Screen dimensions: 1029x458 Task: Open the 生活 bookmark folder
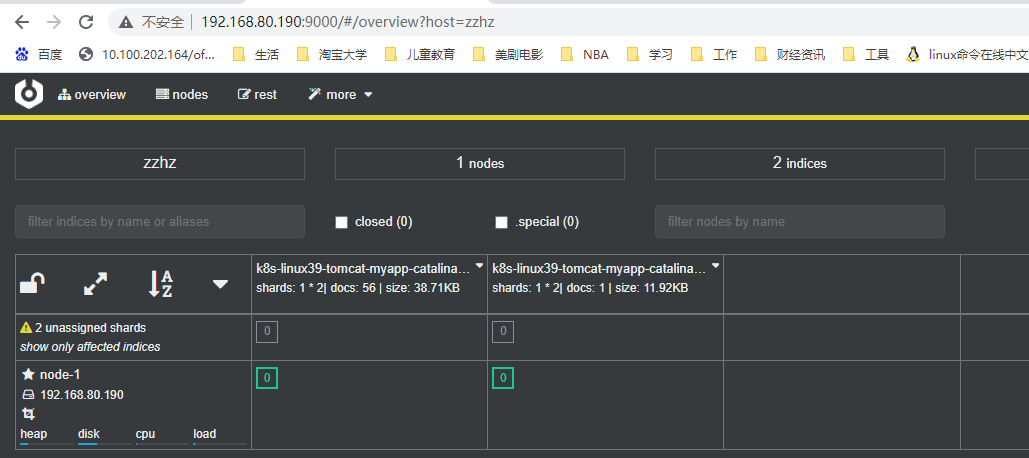tap(256, 54)
